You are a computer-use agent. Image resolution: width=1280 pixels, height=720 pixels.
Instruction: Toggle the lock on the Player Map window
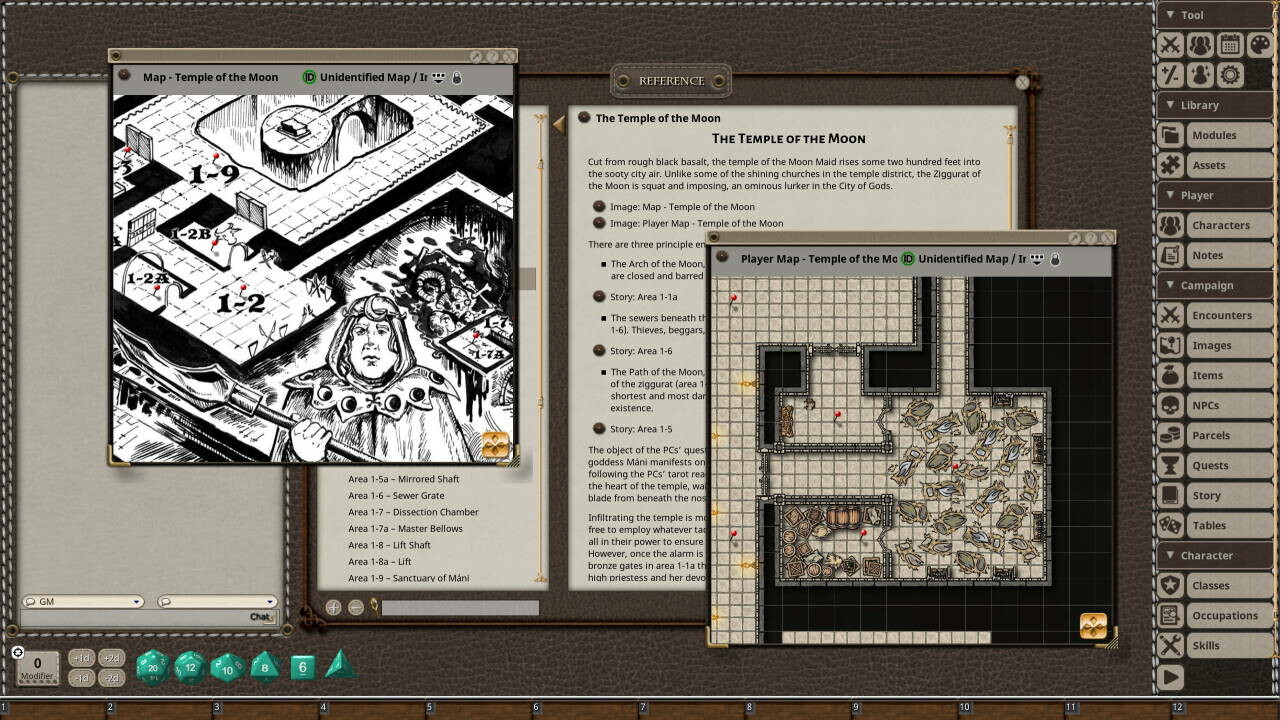1057,259
